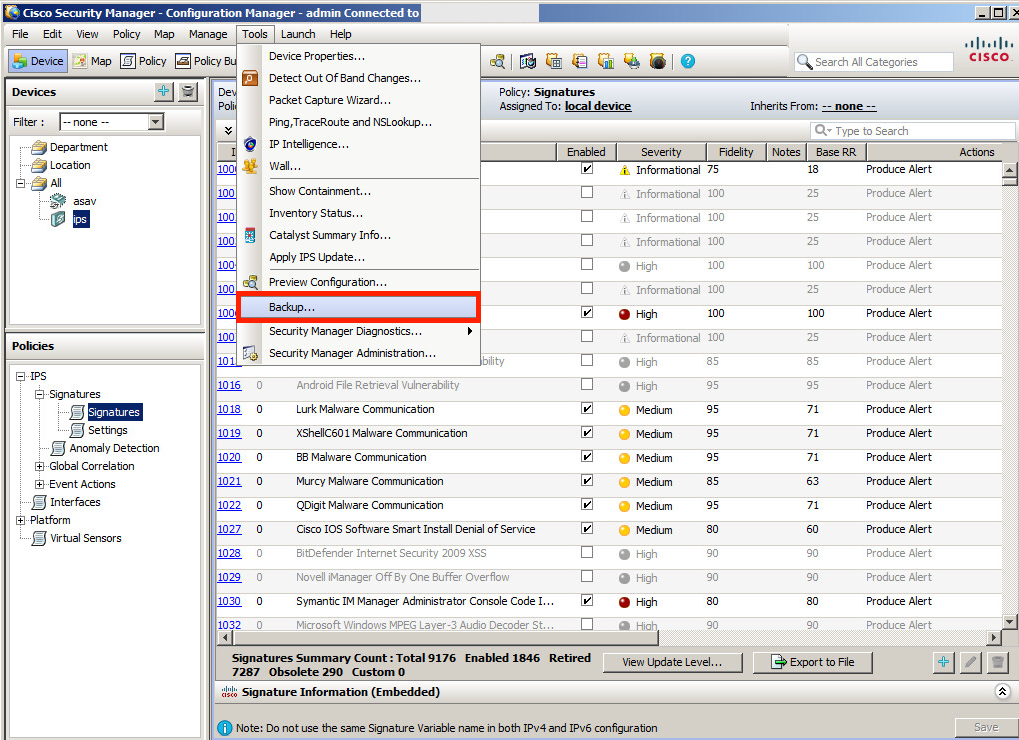Edit the signature using the pencil icon
1019x740 pixels.
point(970,662)
